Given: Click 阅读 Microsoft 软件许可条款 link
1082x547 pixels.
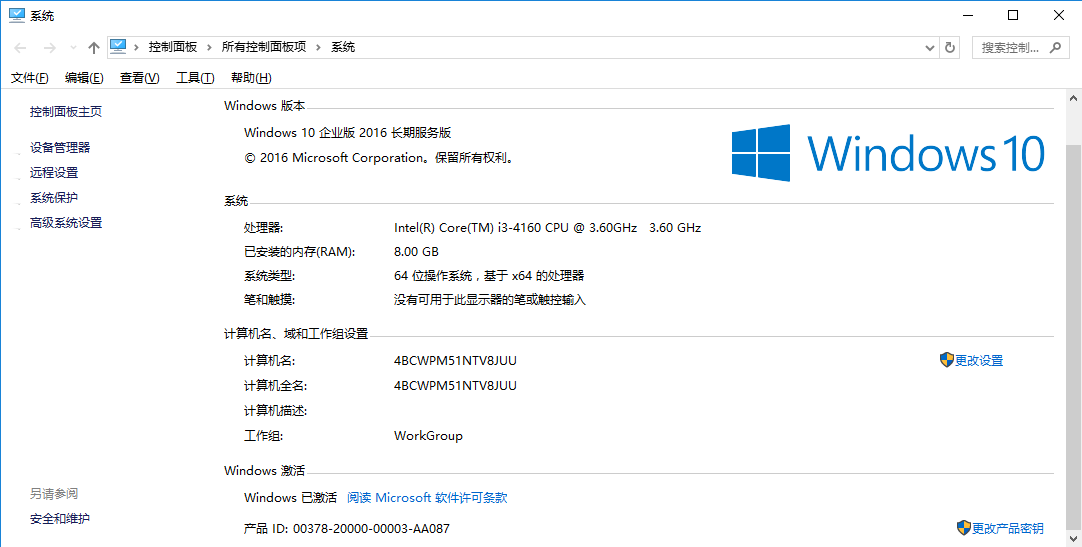Looking at the screenshot, I should [x=427, y=497].
